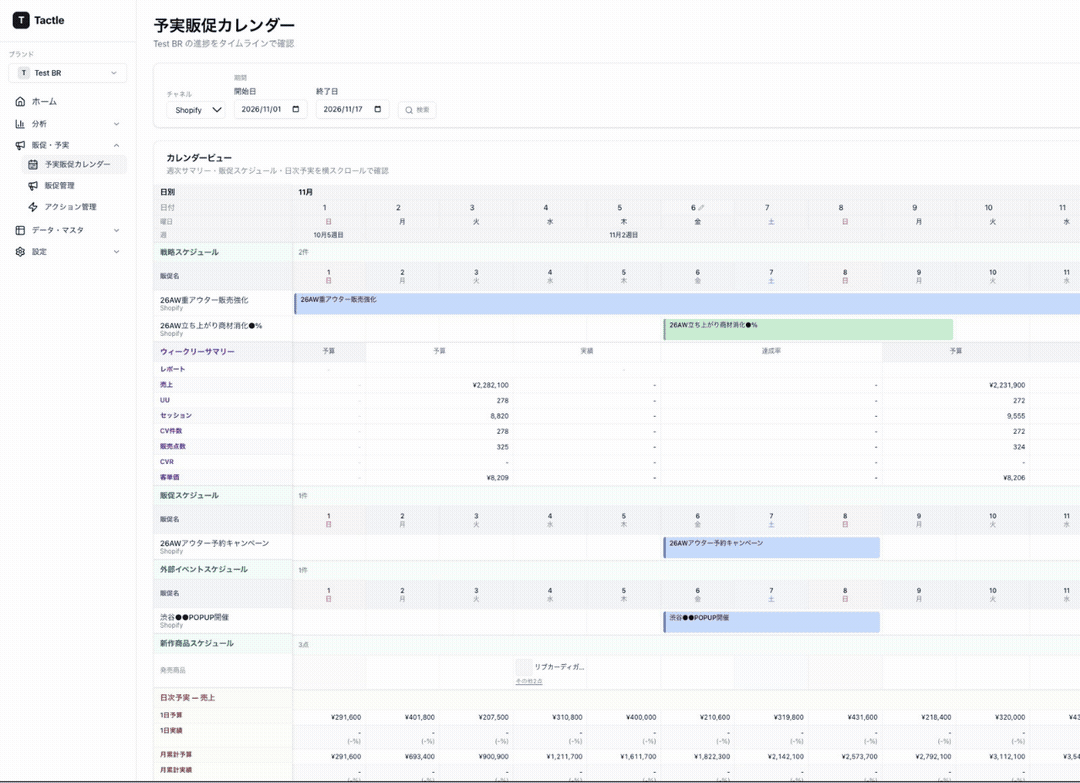Click the 8,820 sessions value
Image resolution: width=1080 pixels, height=783 pixels.
click(499, 417)
